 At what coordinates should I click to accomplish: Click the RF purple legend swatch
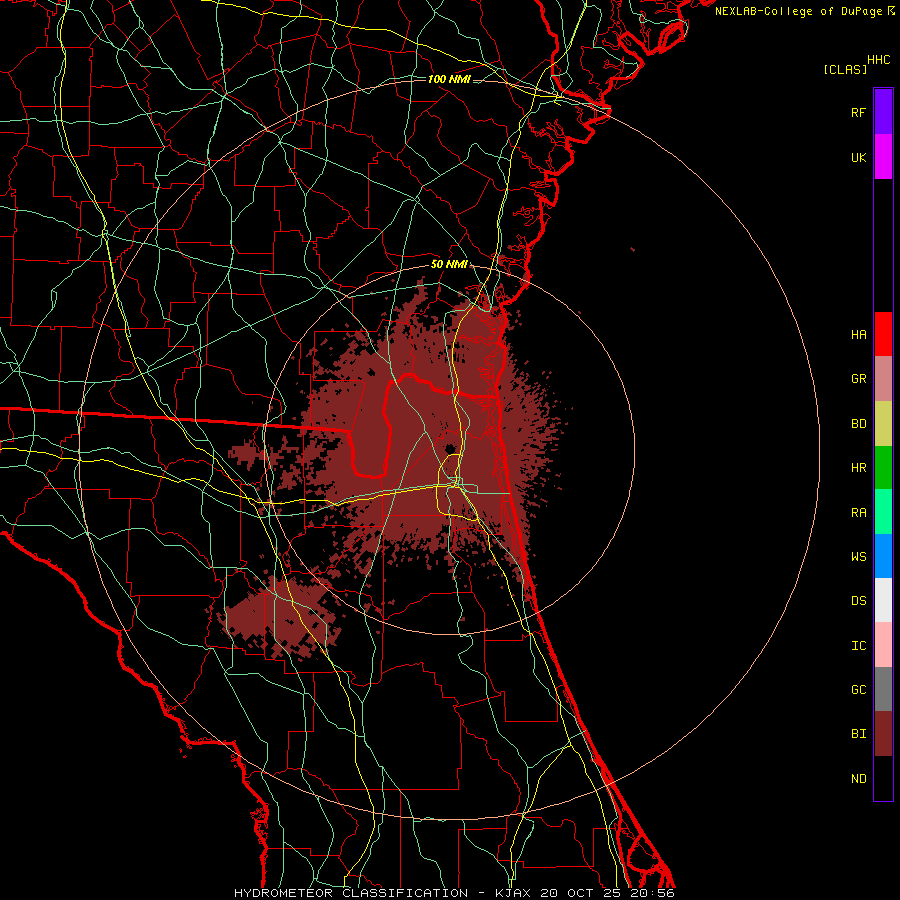point(883,112)
